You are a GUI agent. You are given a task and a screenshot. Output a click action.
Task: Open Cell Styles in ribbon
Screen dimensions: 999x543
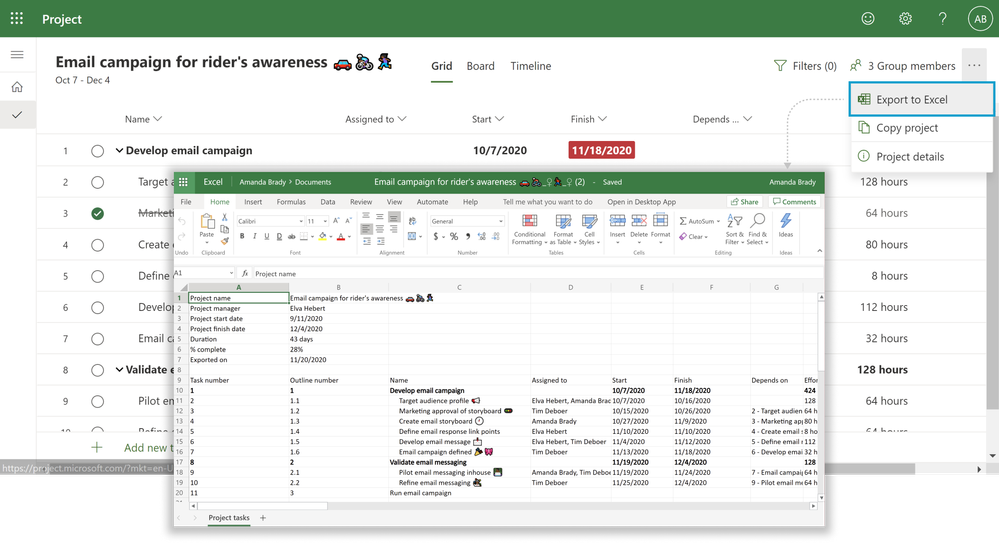tap(589, 229)
